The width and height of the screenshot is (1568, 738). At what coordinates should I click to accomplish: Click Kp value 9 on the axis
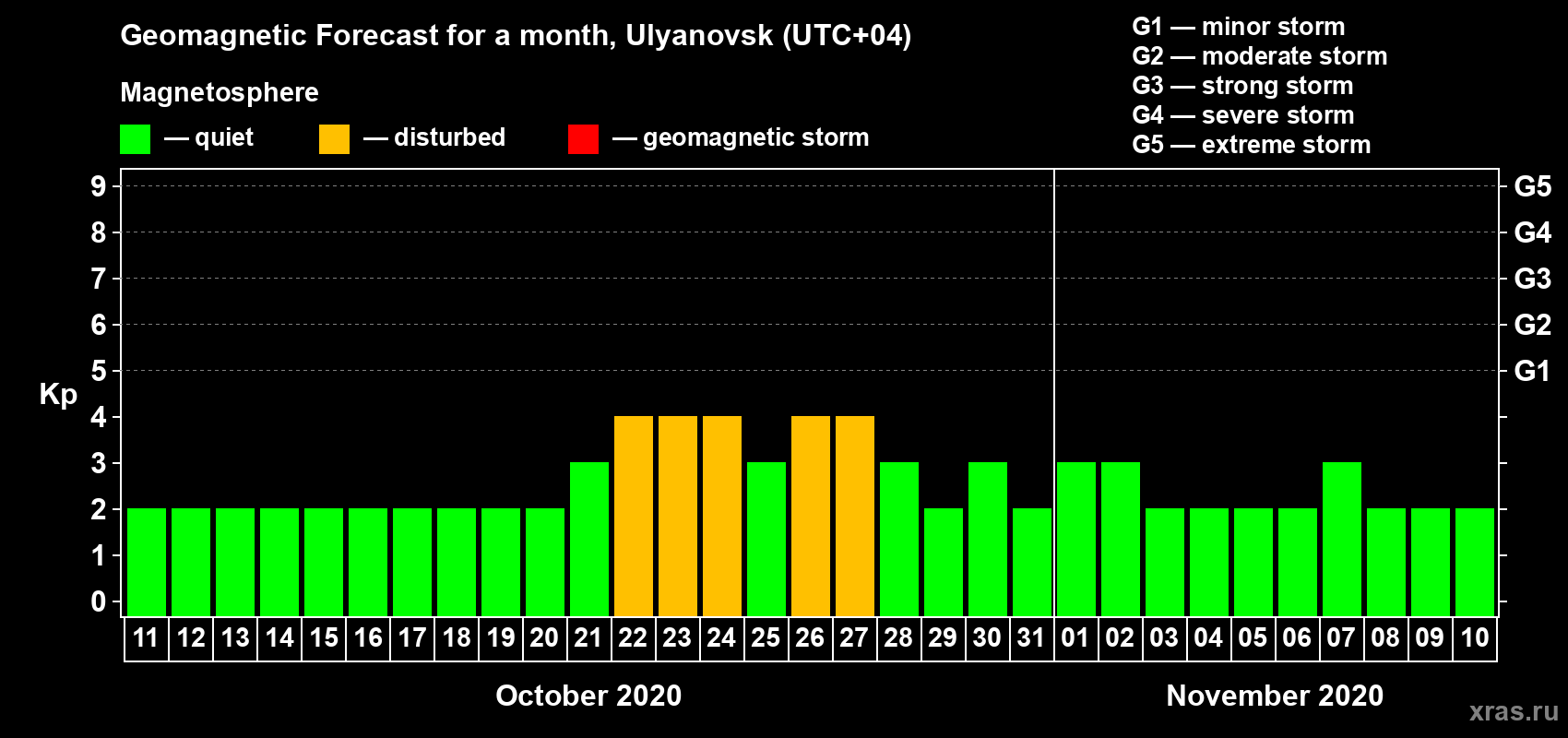click(x=99, y=186)
